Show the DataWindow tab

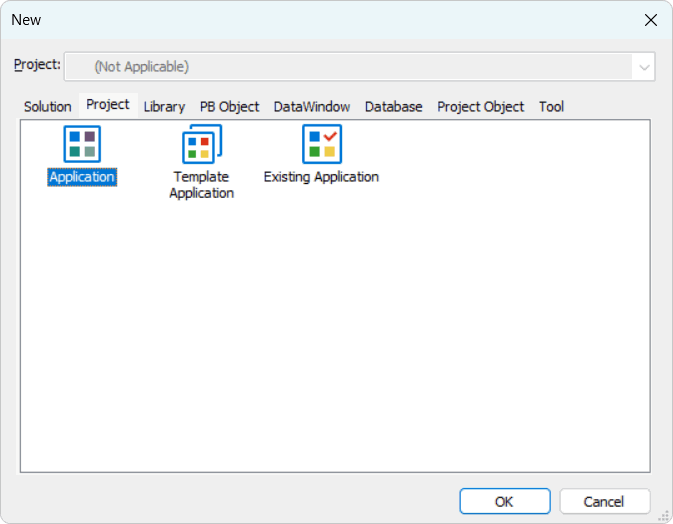pyautogui.click(x=312, y=106)
